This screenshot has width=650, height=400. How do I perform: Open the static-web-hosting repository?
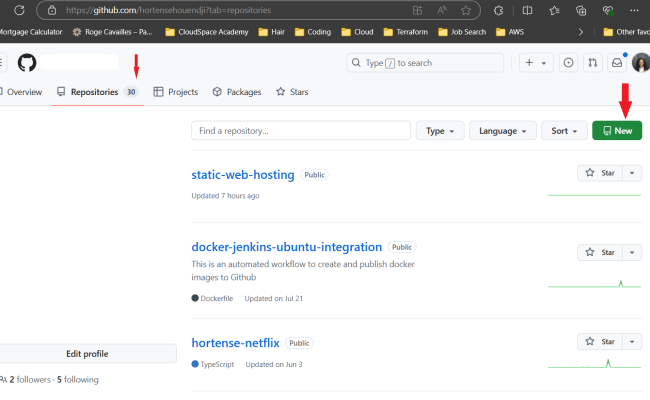243,175
